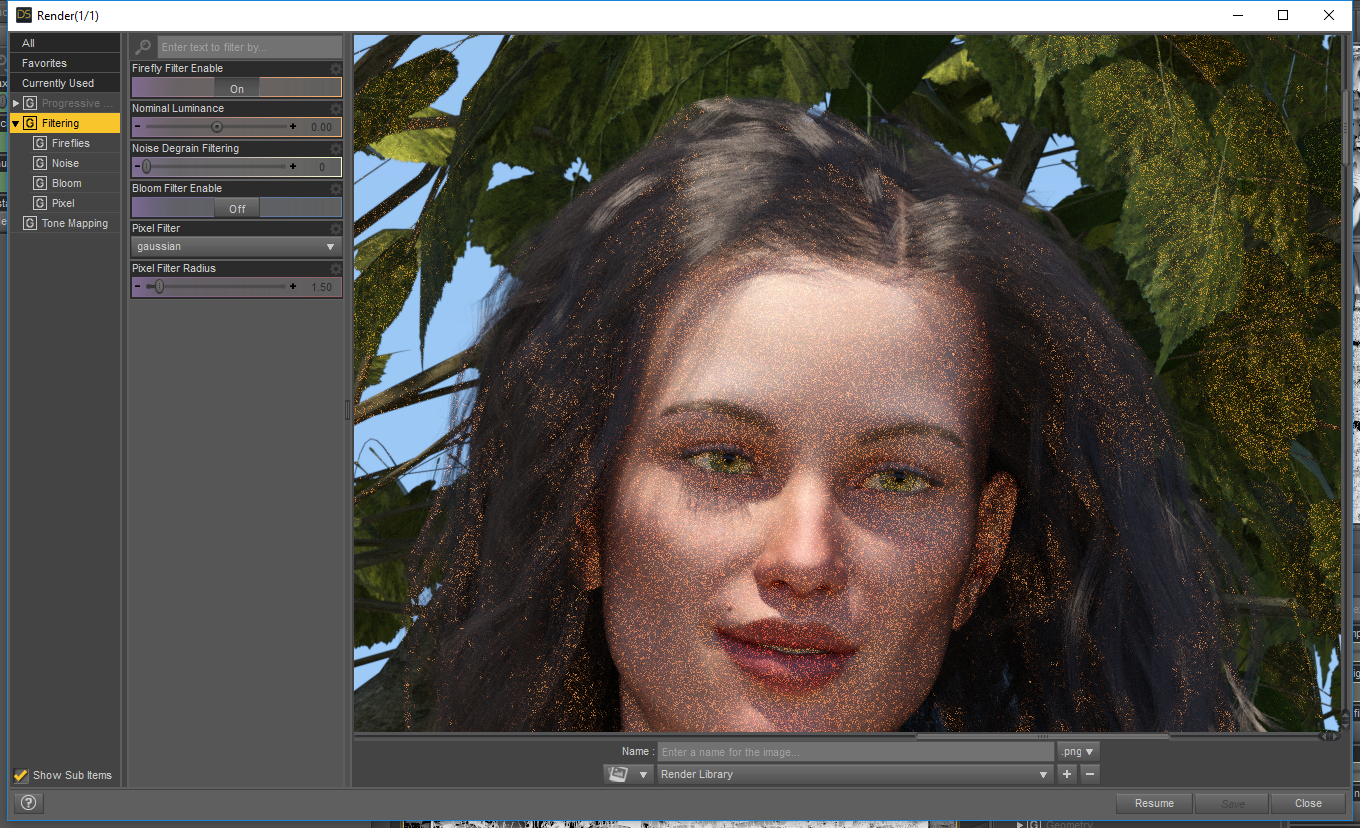Collapse the Filtering group in the tree
The height and width of the screenshot is (828, 1360).
[x=16, y=123]
